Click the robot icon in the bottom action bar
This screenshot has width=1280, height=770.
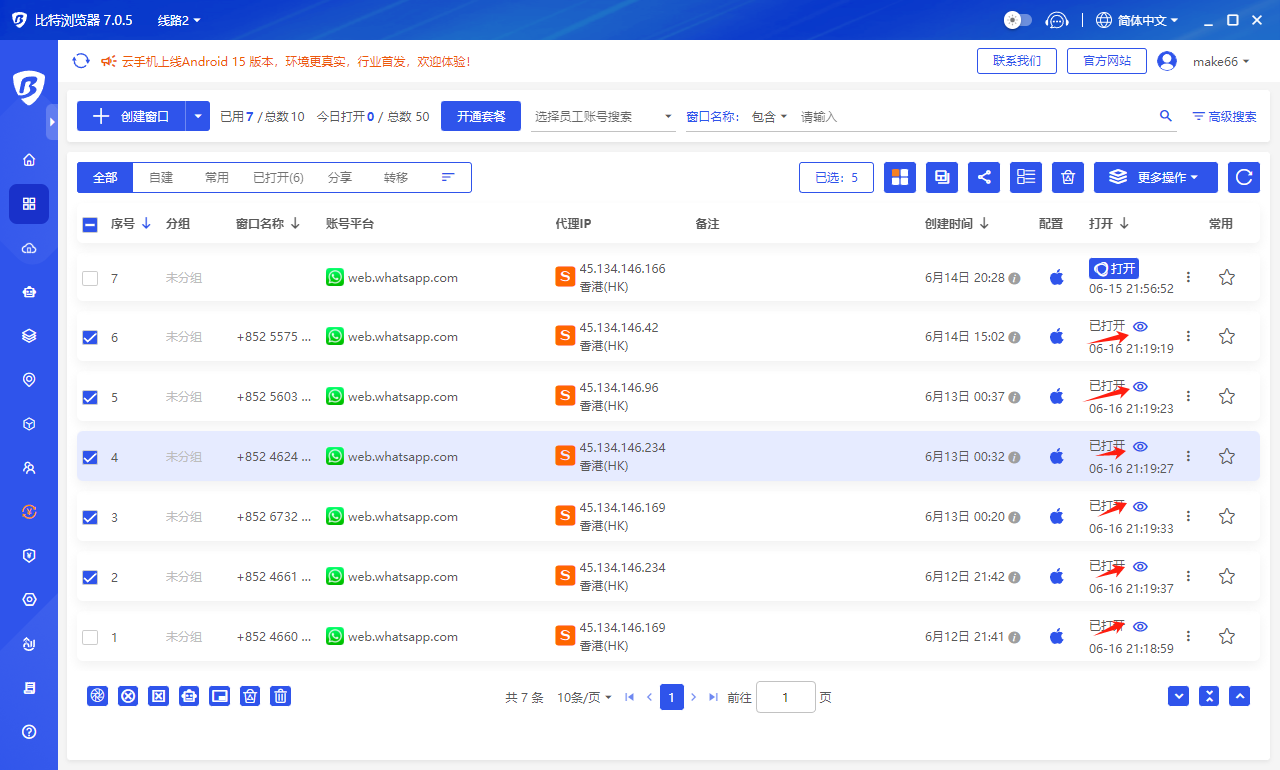click(189, 696)
